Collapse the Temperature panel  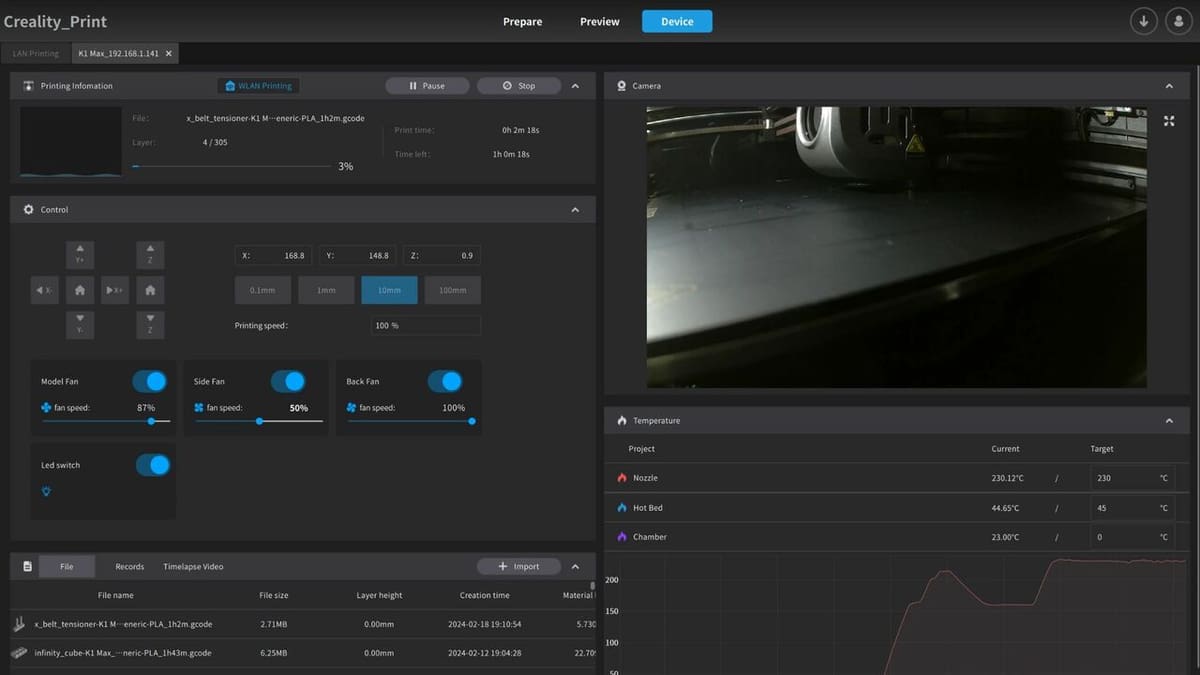(x=1169, y=421)
